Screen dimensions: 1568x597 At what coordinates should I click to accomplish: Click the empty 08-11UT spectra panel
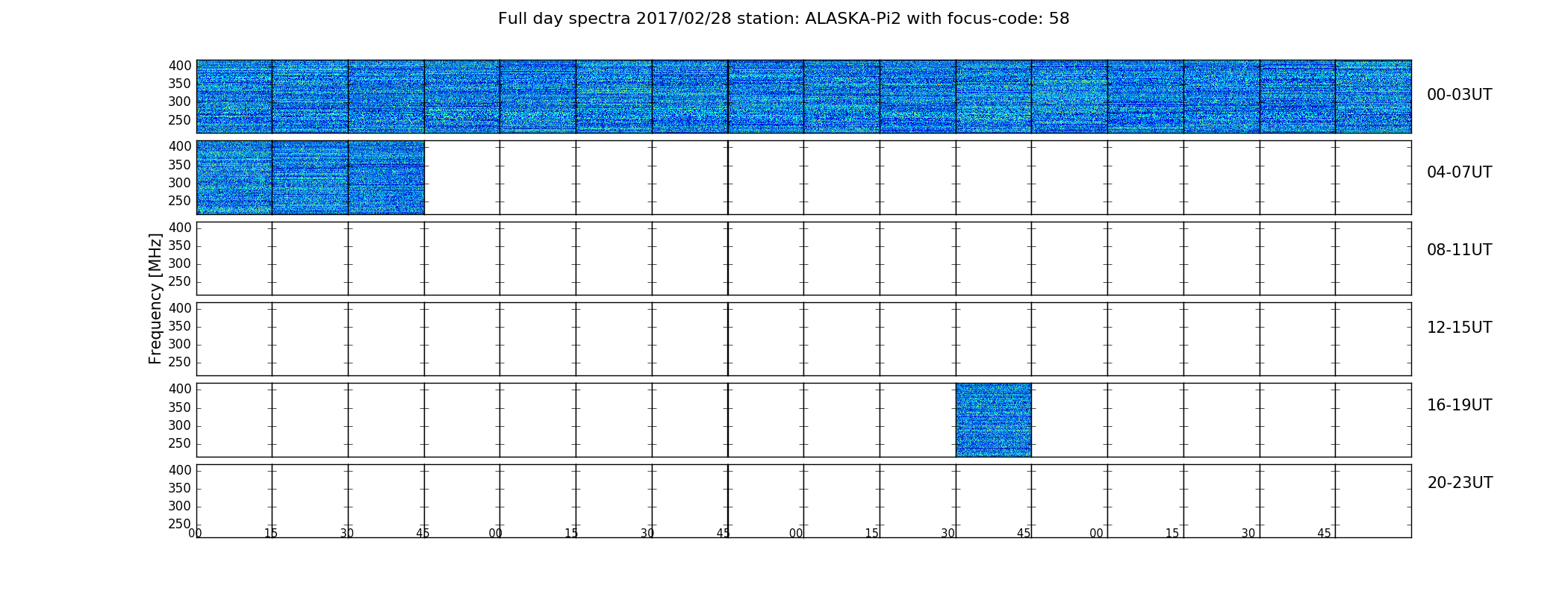click(803, 258)
